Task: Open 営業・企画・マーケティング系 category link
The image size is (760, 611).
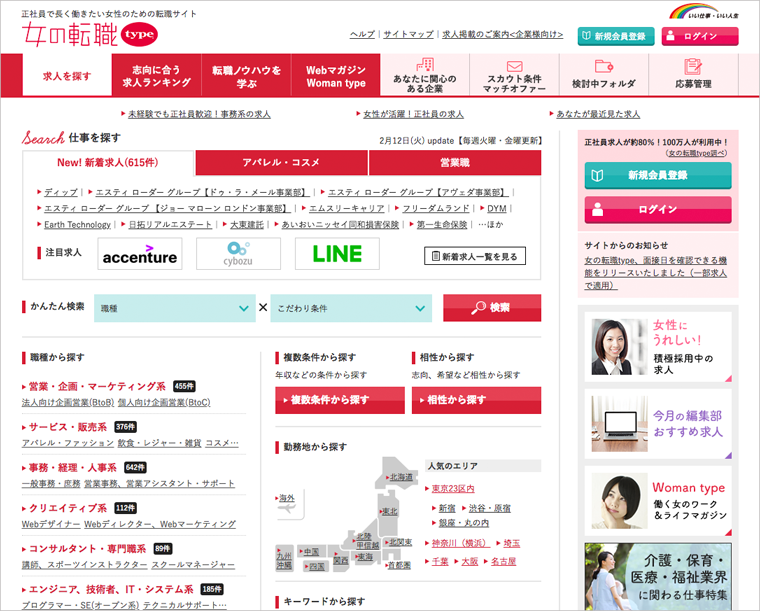Action: click(x=97, y=386)
